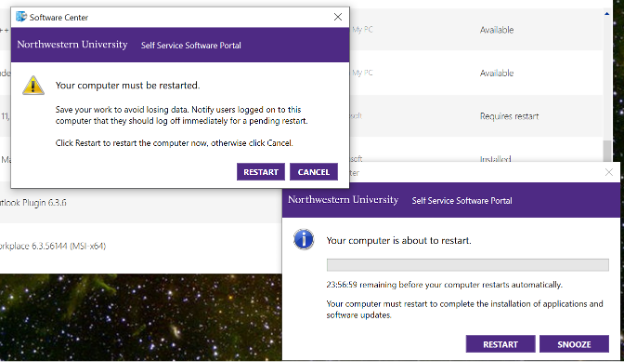The height and width of the screenshot is (362, 624).
Task: Click the second 'Available' status in the list
Action: pyautogui.click(x=497, y=73)
